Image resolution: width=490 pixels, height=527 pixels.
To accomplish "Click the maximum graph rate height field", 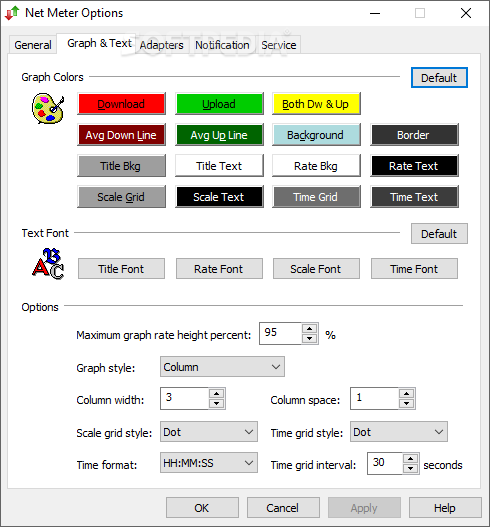I will click(x=280, y=333).
